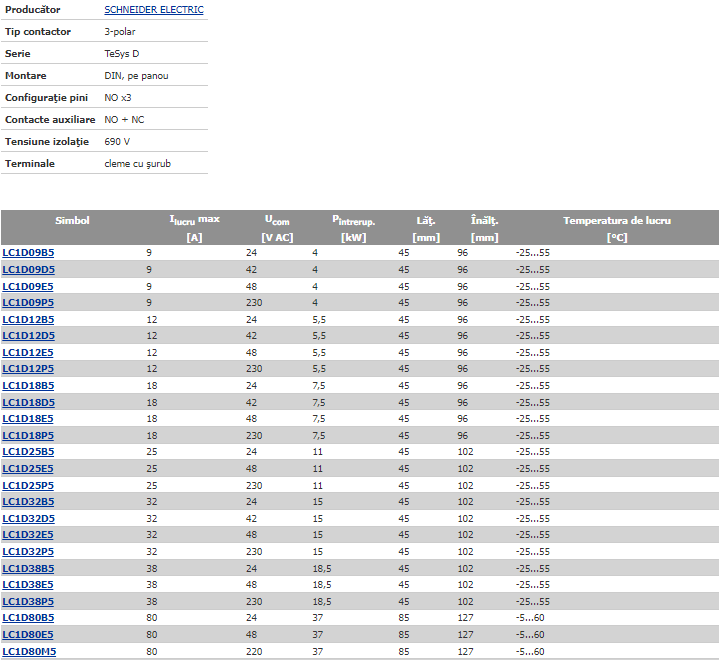The width and height of the screenshot is (719, 660).
Task: Click the 'Montare' label
Action: click(26, 76)
